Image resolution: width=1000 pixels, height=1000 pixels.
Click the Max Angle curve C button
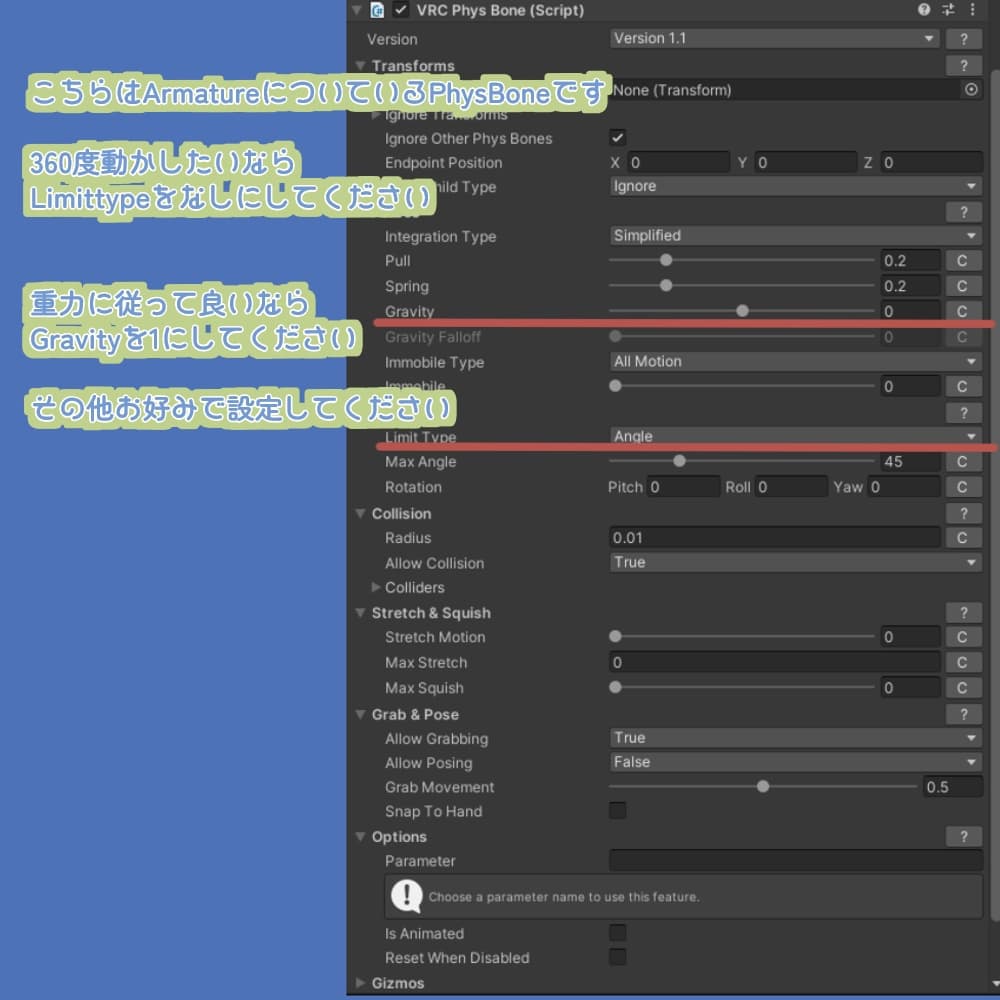[963, 462]
